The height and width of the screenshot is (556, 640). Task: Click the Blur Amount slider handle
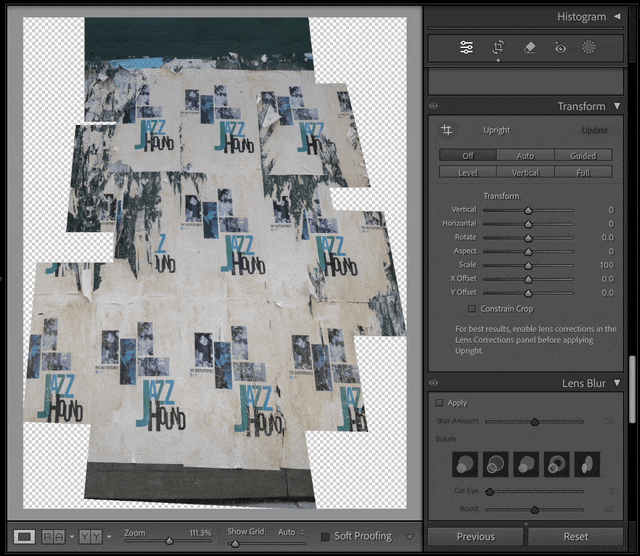(x=535, y=422)
